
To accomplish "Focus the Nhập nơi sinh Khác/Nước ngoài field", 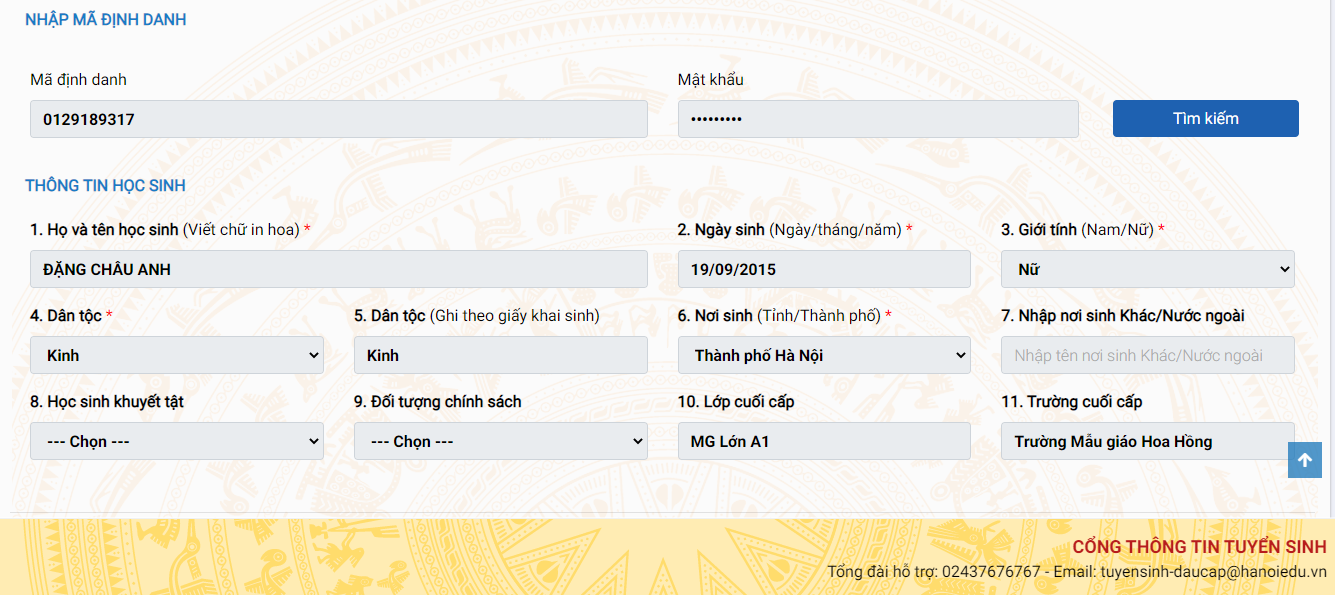I will 1147,355.
